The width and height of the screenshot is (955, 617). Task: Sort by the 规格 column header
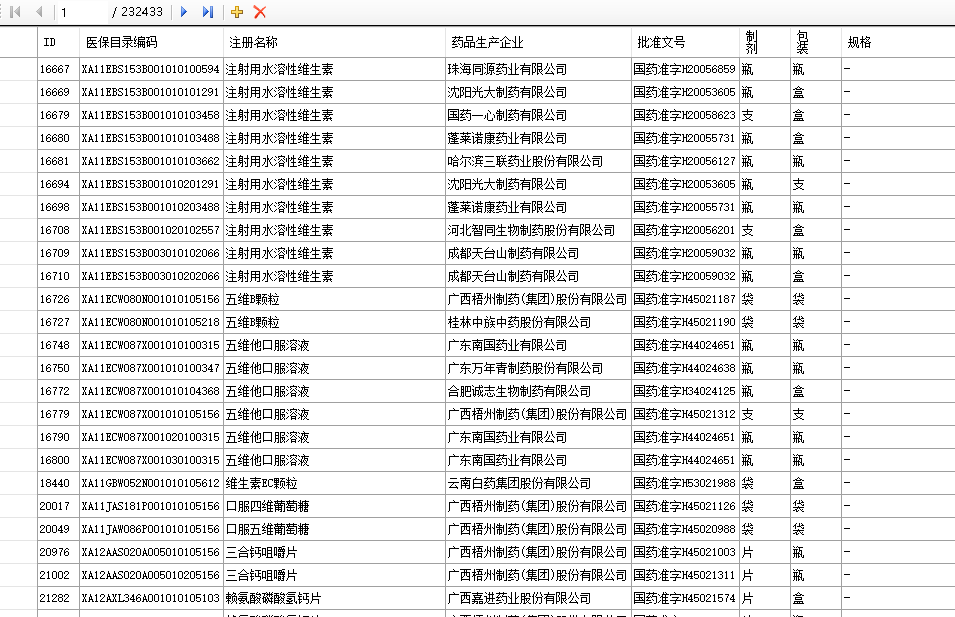click(x=898, y=42)
